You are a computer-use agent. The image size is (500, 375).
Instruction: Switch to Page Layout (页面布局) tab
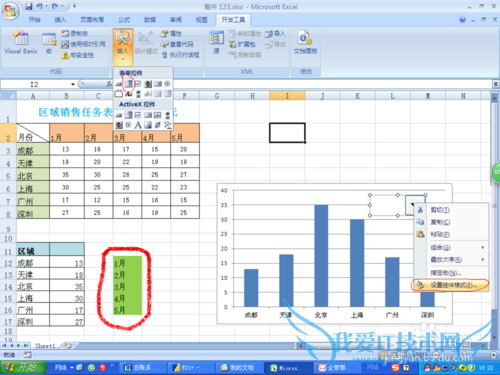tap(92, 20)
